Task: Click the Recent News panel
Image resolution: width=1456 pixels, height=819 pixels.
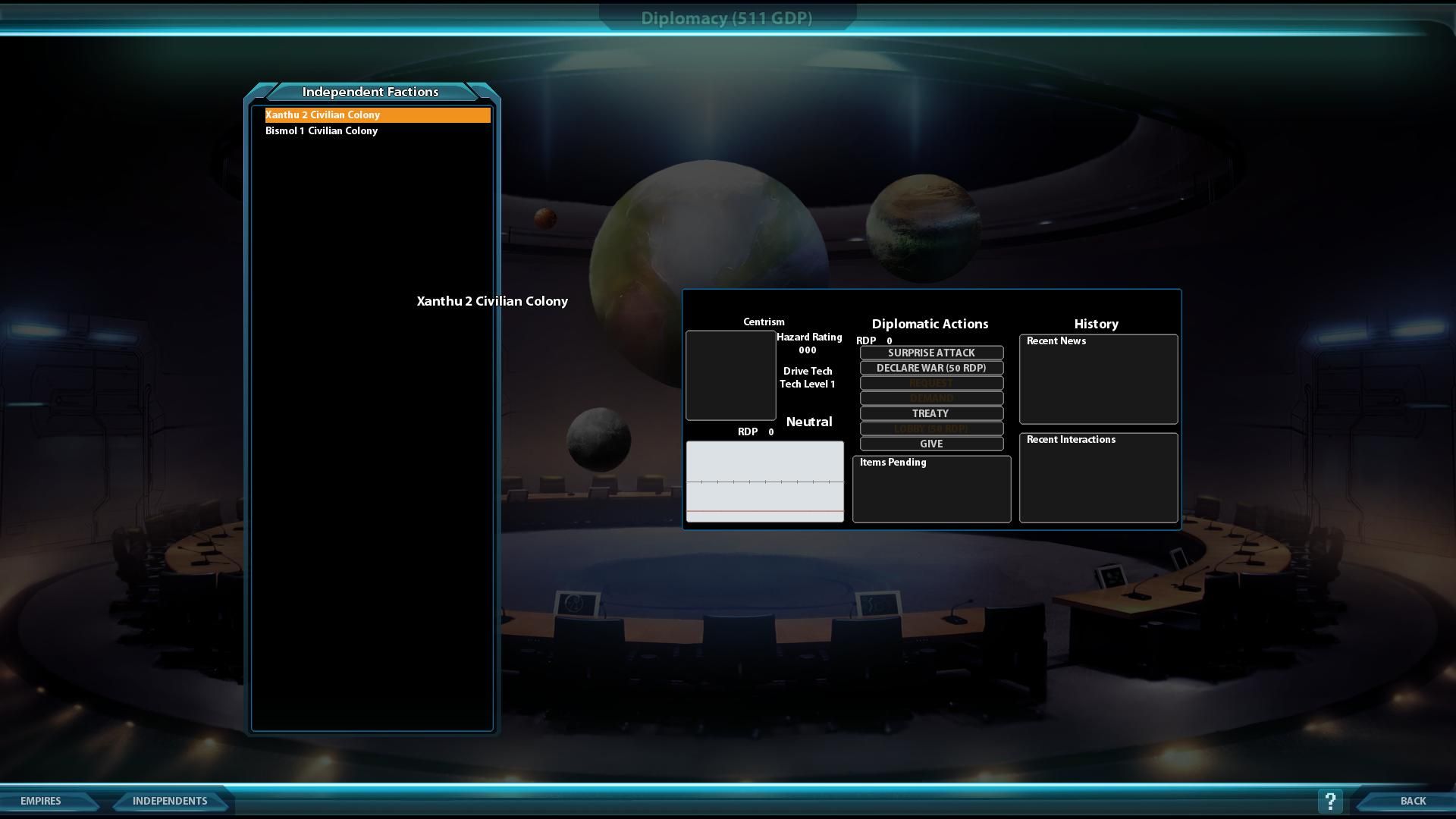Action: pos(1099,379)
